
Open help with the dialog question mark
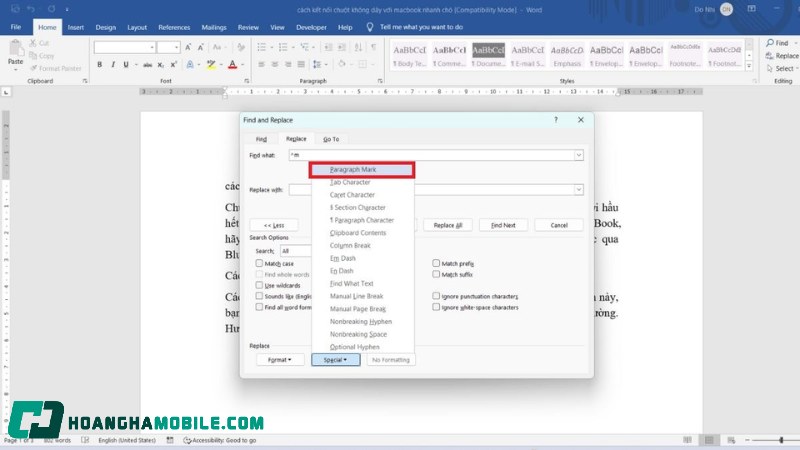click(x=556, y=119)
